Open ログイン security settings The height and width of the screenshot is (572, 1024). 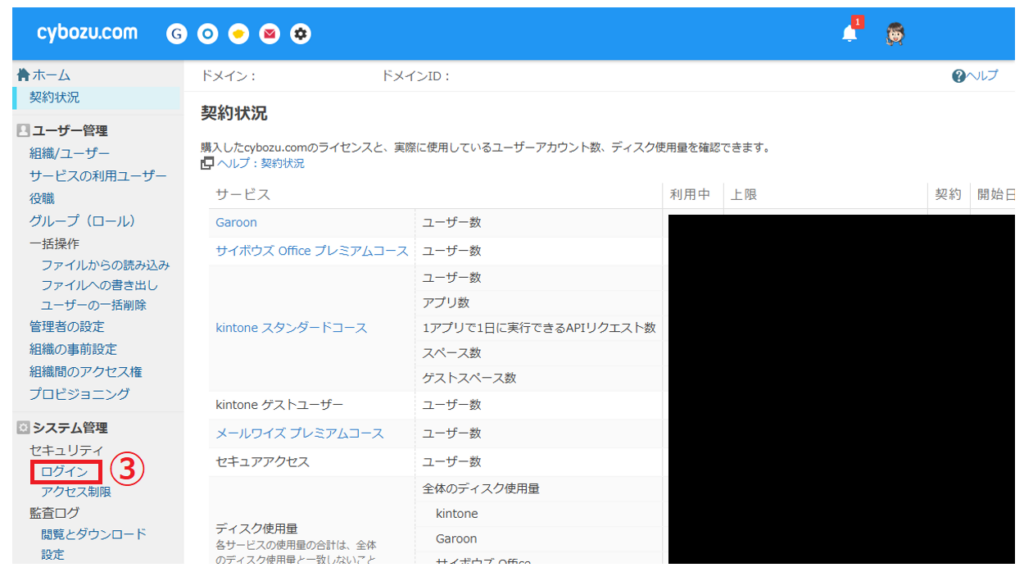(65, 471)
